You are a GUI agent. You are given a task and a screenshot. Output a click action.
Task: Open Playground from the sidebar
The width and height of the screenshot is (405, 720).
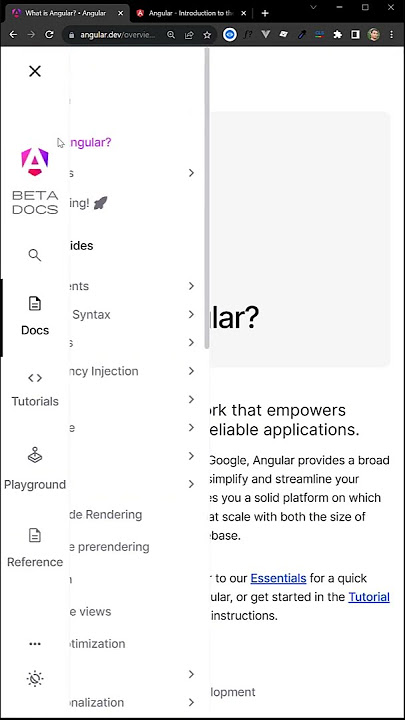pyautogui.click(x=35, y=470)
